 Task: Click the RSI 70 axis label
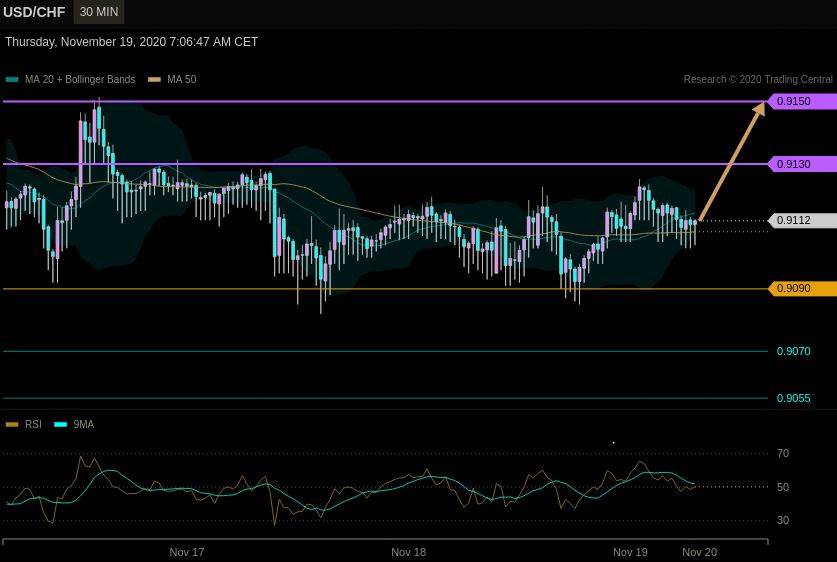pos(783,454)
